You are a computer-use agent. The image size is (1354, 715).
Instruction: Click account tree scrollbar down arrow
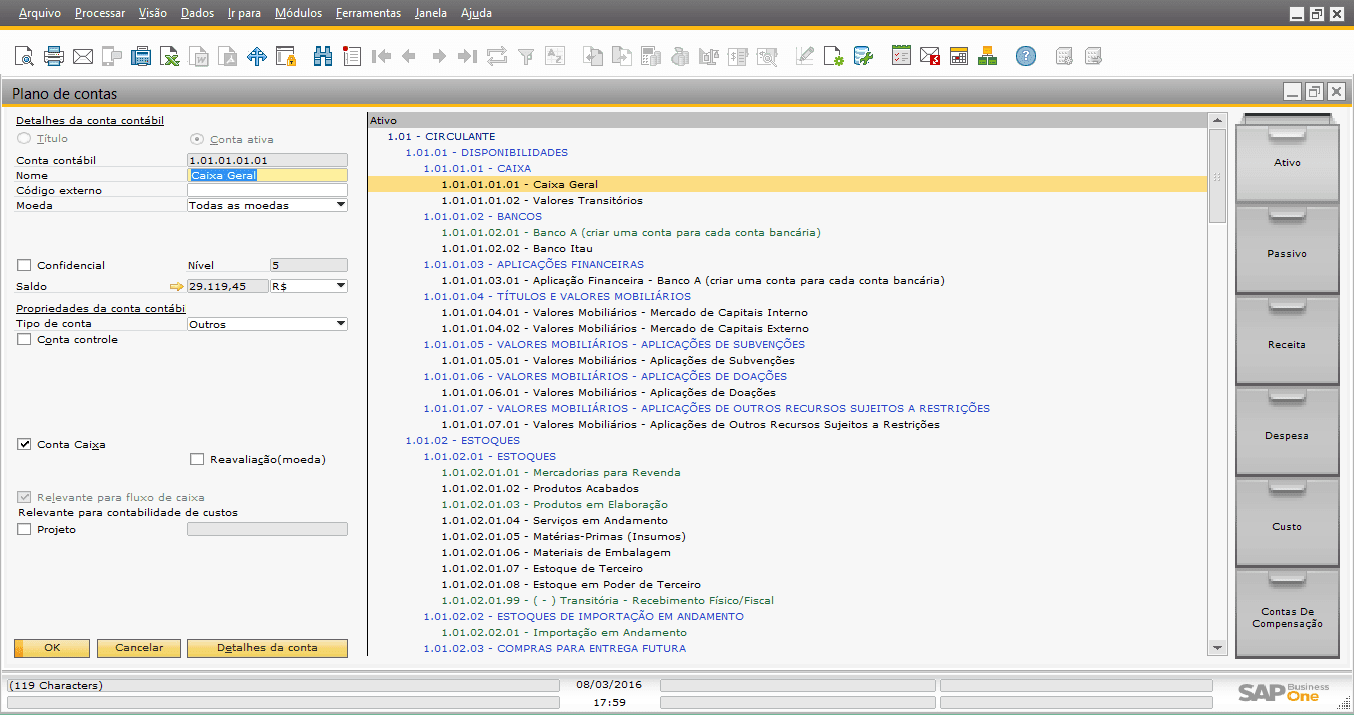[x=1217, y=648]
